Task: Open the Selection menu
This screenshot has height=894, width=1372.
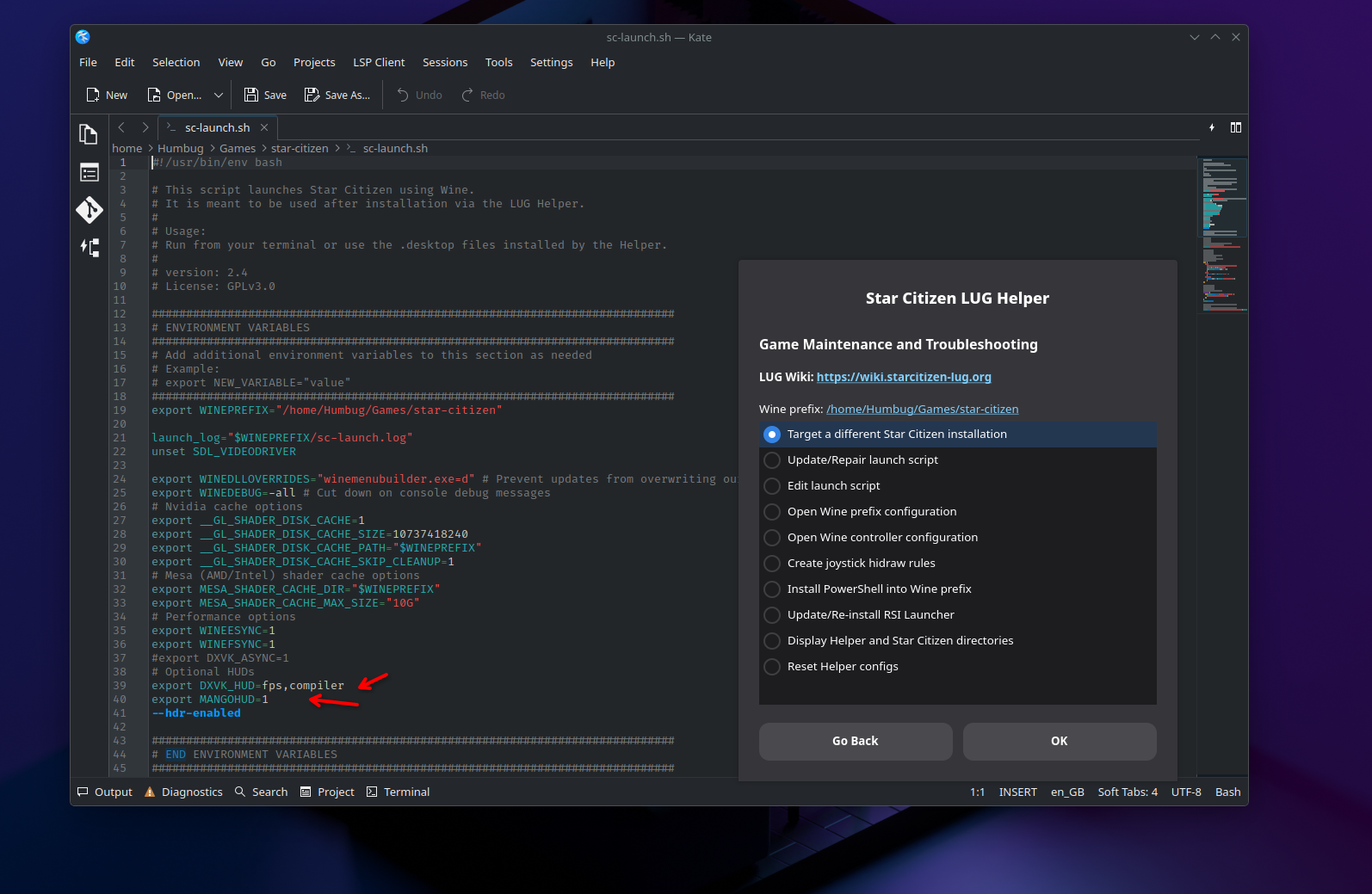Action: click(176, 62)
